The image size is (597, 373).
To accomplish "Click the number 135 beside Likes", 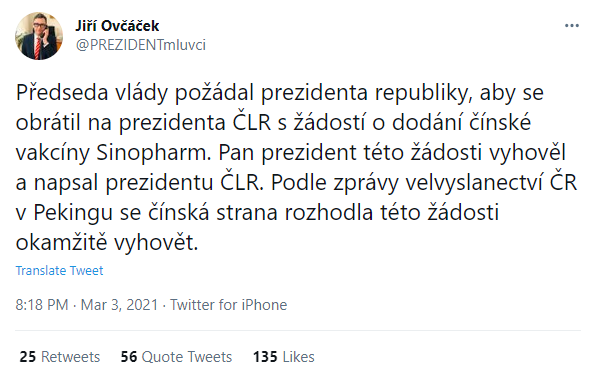I will click(x=265, y=357).
